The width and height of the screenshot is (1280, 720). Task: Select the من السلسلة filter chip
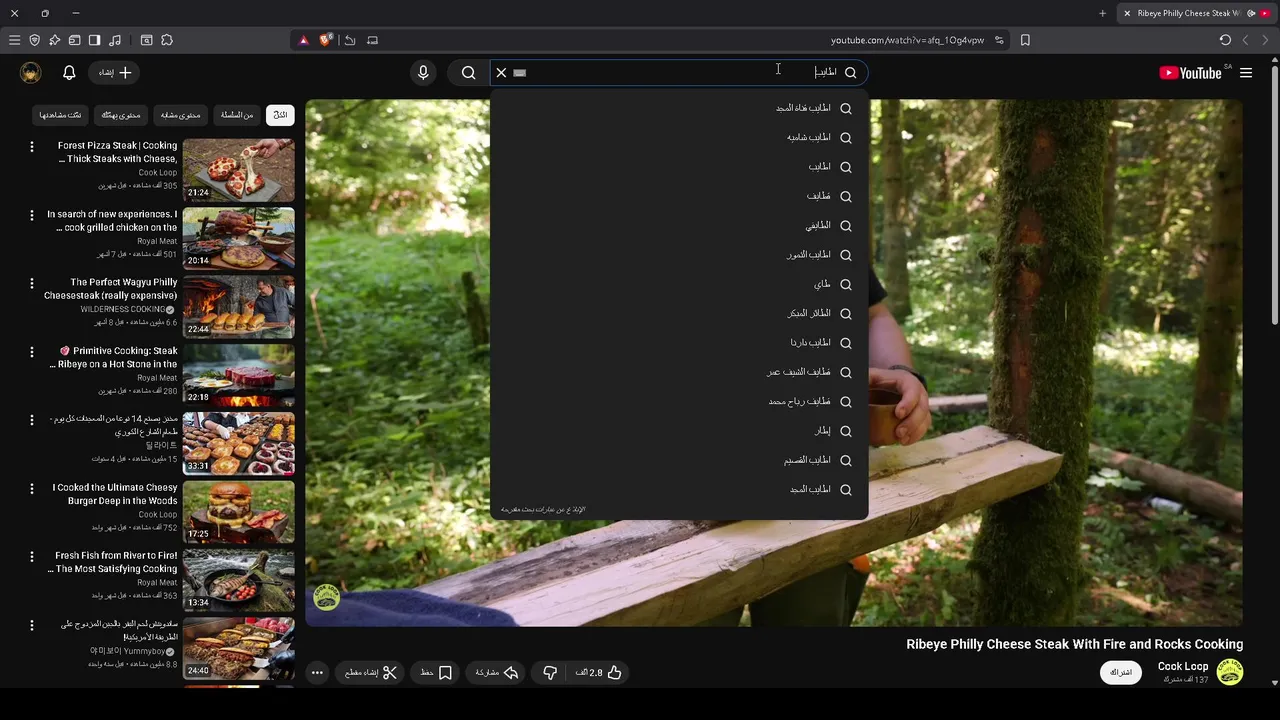pyautogui.click(x=237, y=115)
